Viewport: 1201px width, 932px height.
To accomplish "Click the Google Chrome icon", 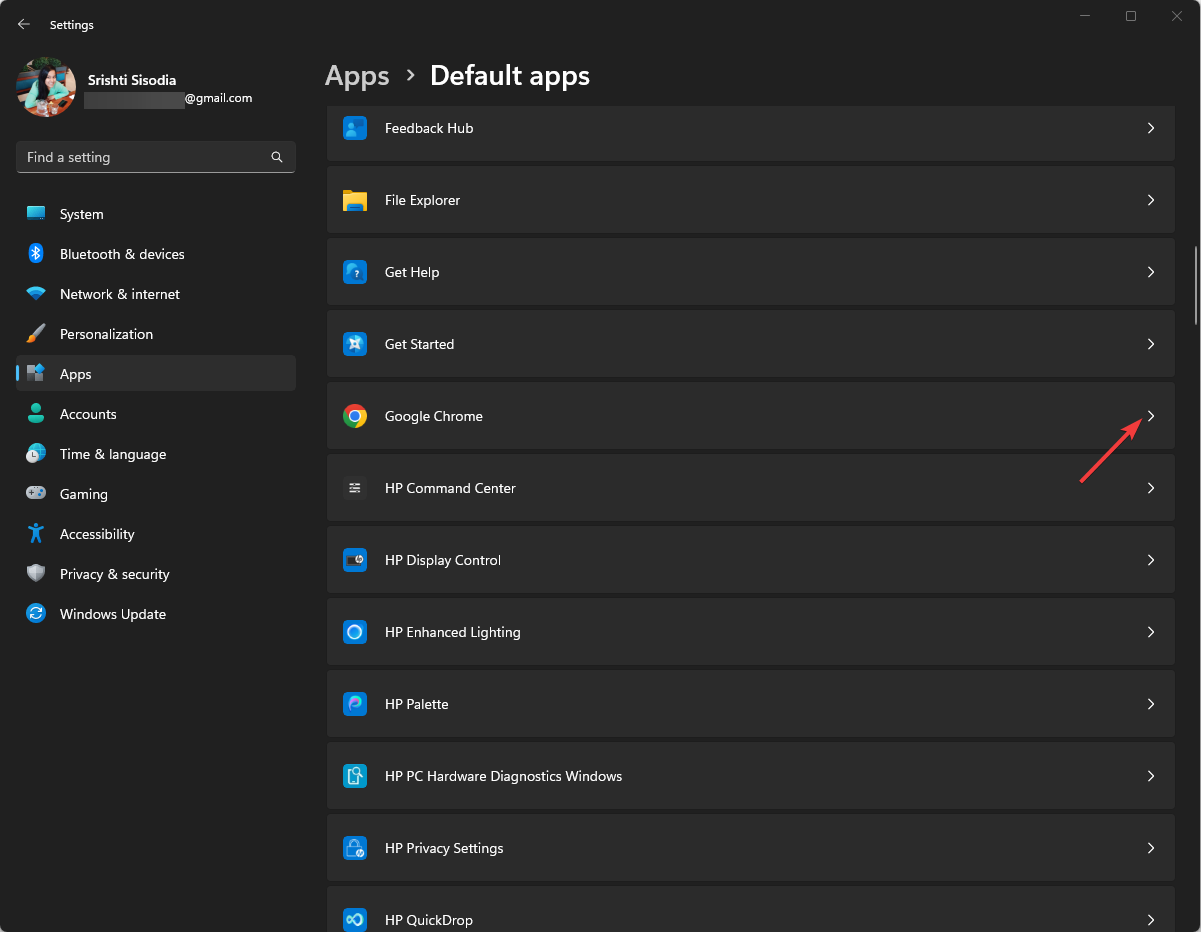I will (x=355, y=415).
